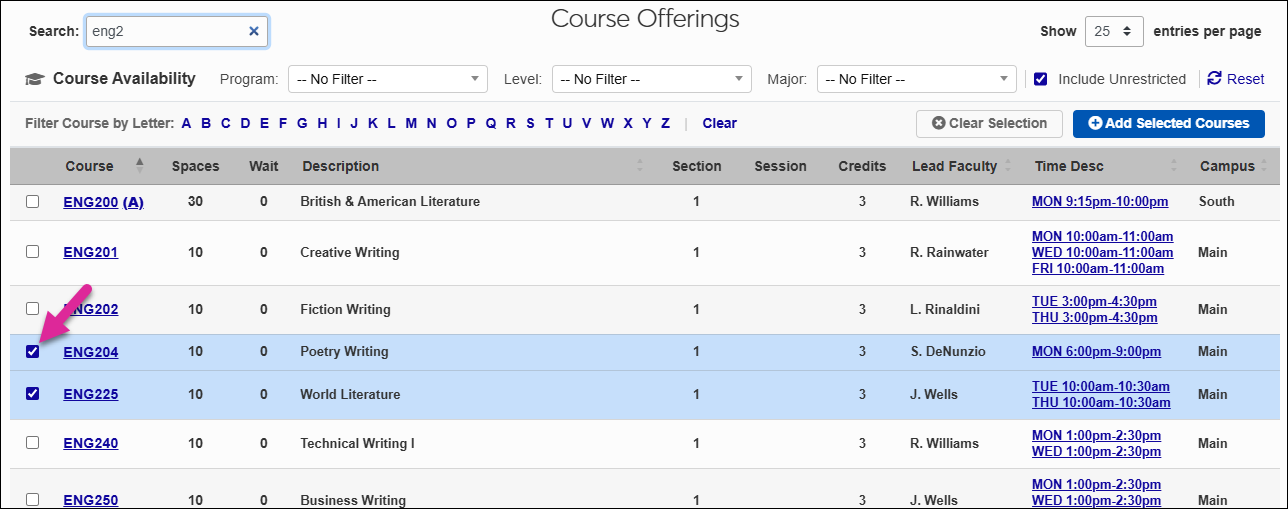Click British & American Literature description

pos(390,202)
